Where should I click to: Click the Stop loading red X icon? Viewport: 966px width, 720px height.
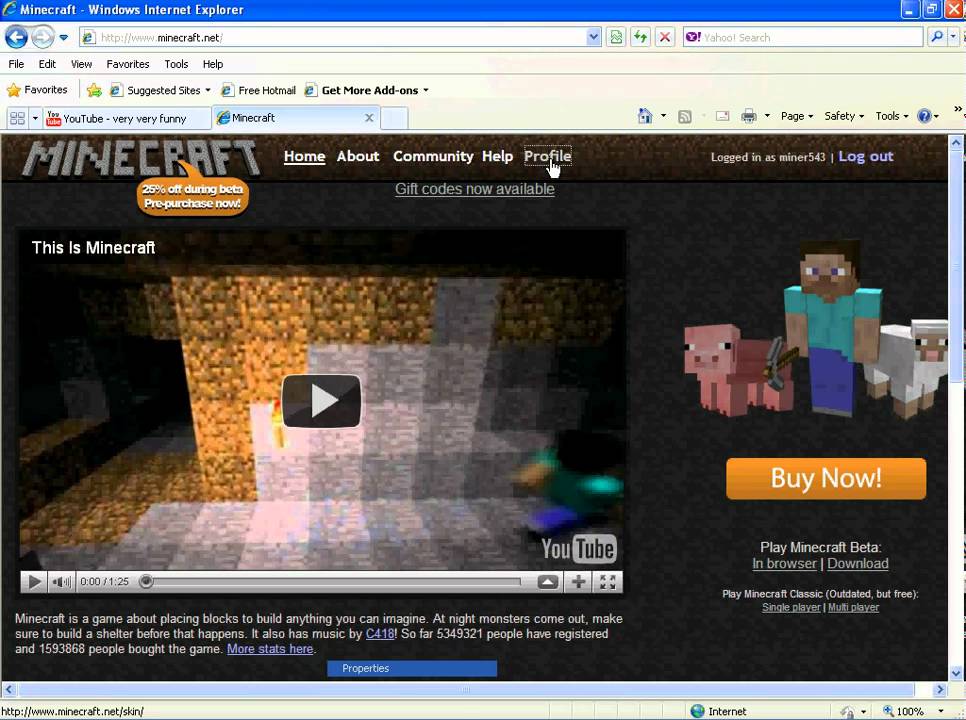pyautogui.click(x=665, y=38)
